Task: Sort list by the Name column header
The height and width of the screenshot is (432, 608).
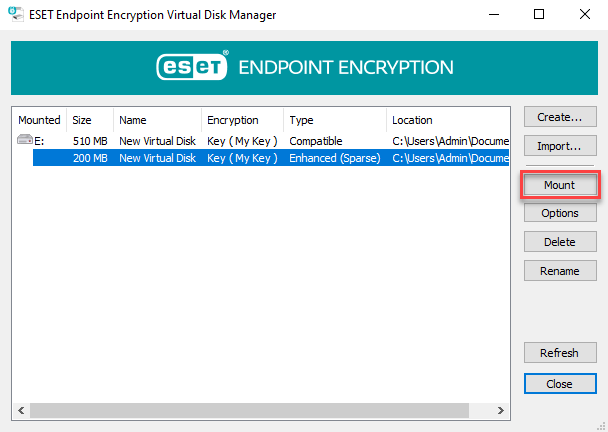Action: tap(157, 120)
